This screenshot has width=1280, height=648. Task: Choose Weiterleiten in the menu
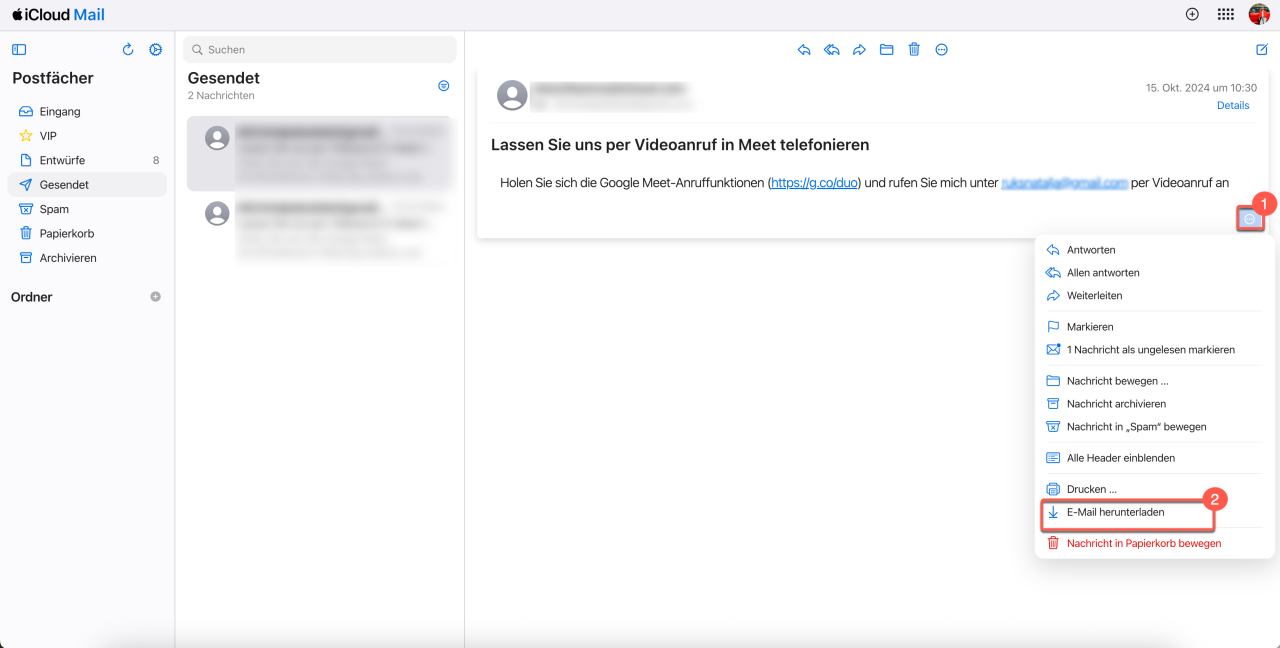click(x=1154, y=296)
